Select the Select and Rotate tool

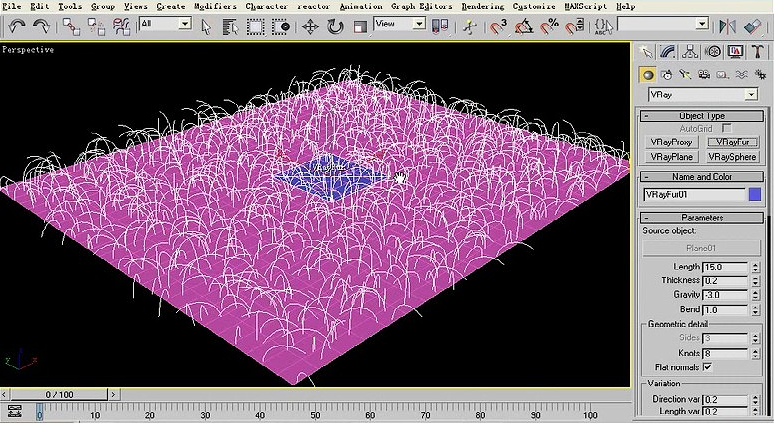pyautogui.click(x=335, y=26)
